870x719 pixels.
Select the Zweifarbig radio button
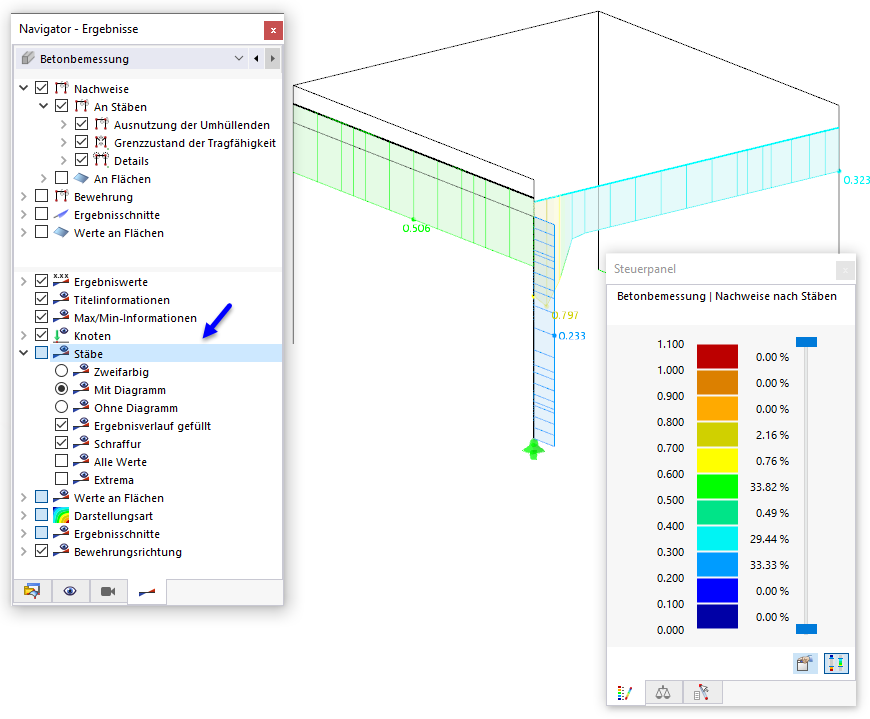point(60,371)
